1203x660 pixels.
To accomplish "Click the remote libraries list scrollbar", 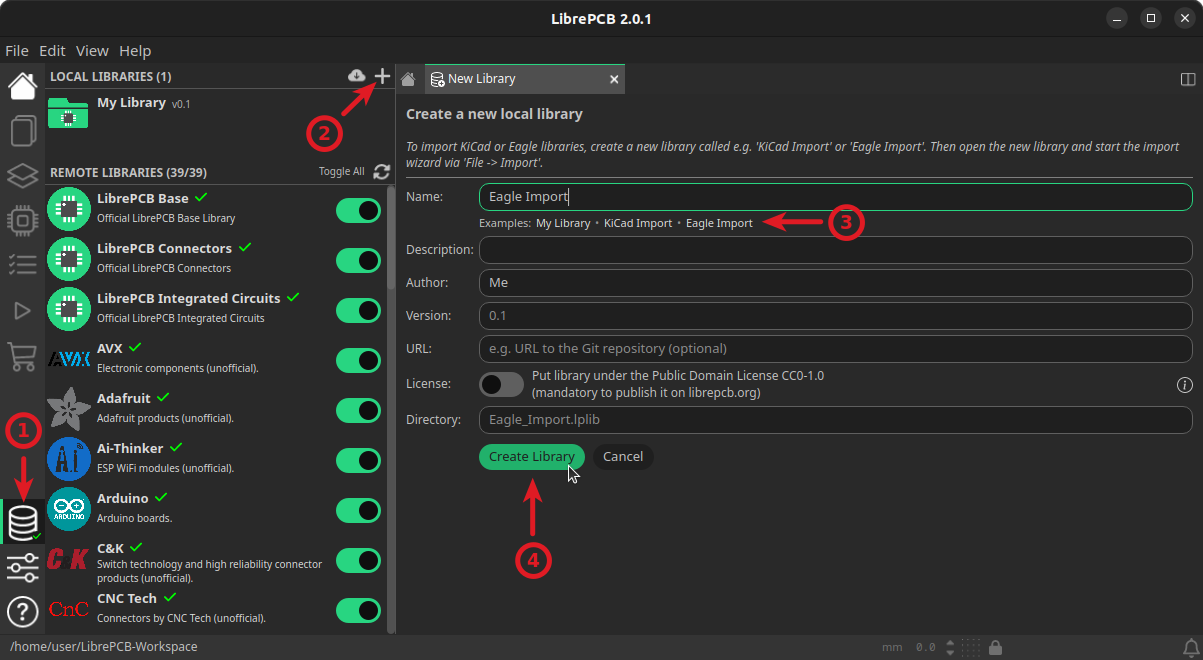I will point(391,238).
